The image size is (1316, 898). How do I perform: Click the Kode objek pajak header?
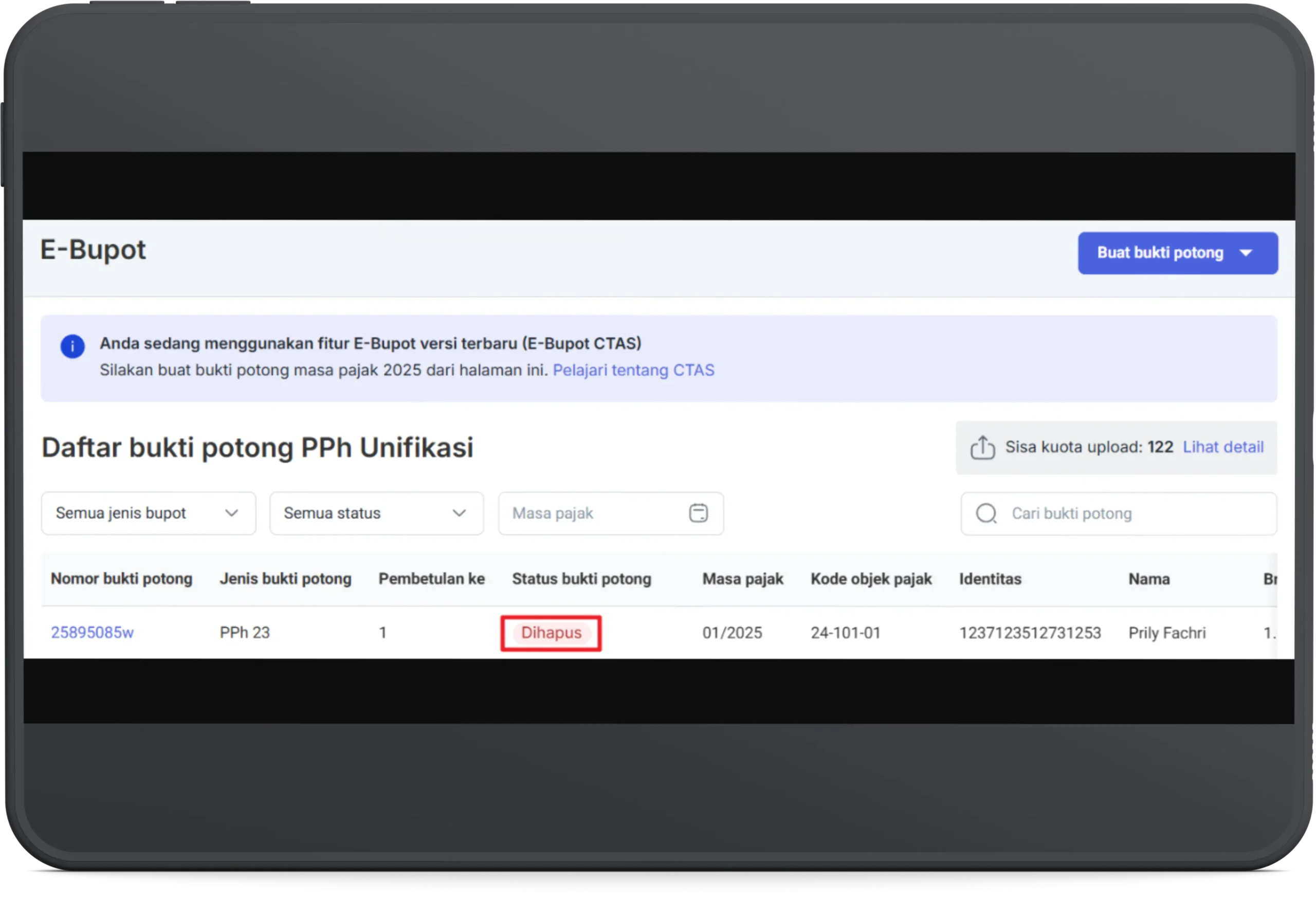871,579
